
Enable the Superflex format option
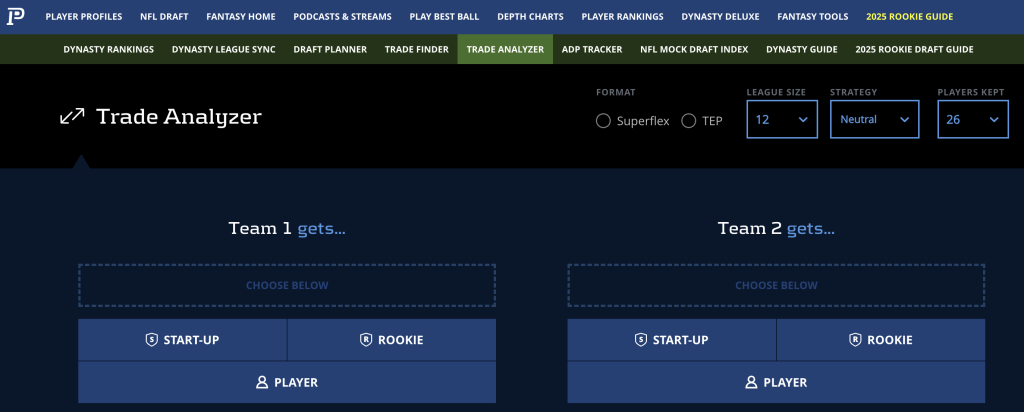point(603,121)
